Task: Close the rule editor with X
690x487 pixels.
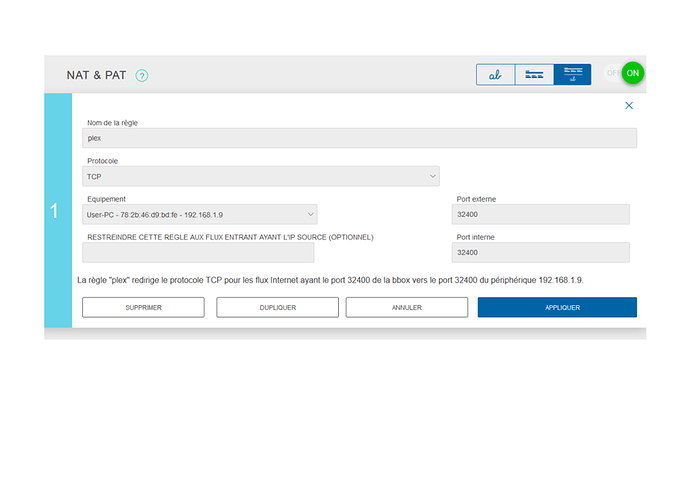Action: point(629,106)
